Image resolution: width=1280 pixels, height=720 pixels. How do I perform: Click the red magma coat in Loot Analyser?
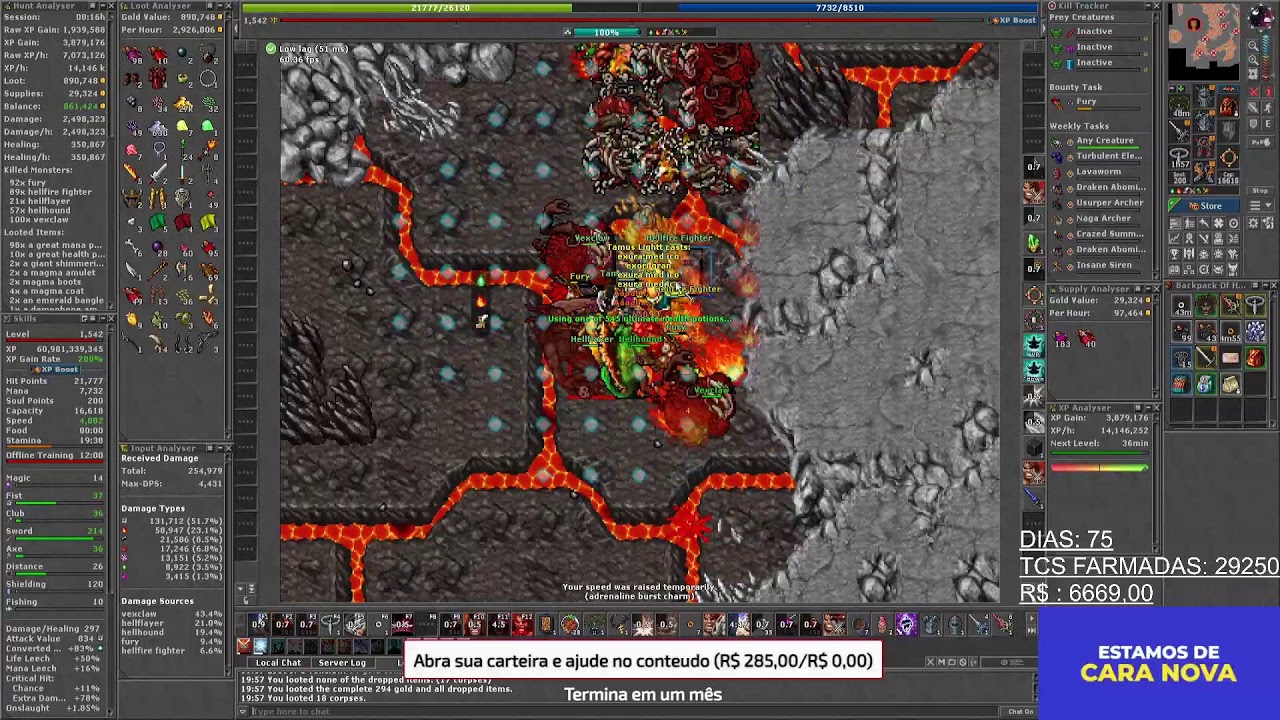click(160, 78)
